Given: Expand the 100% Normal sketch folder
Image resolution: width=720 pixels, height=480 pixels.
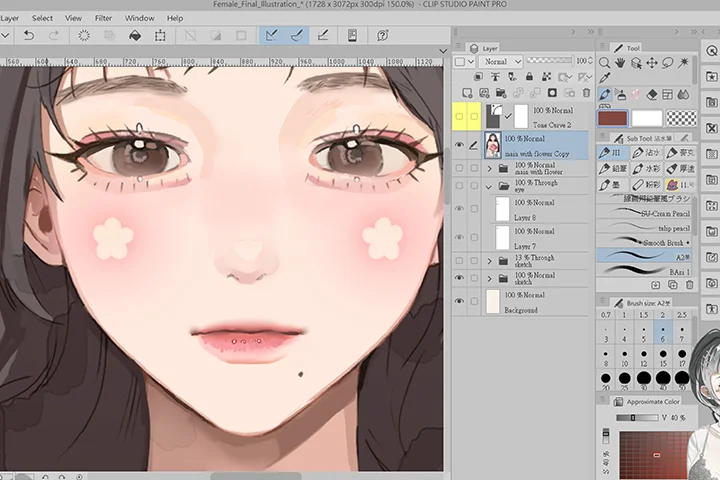Looking at the screenshot, I should [489, 278].
